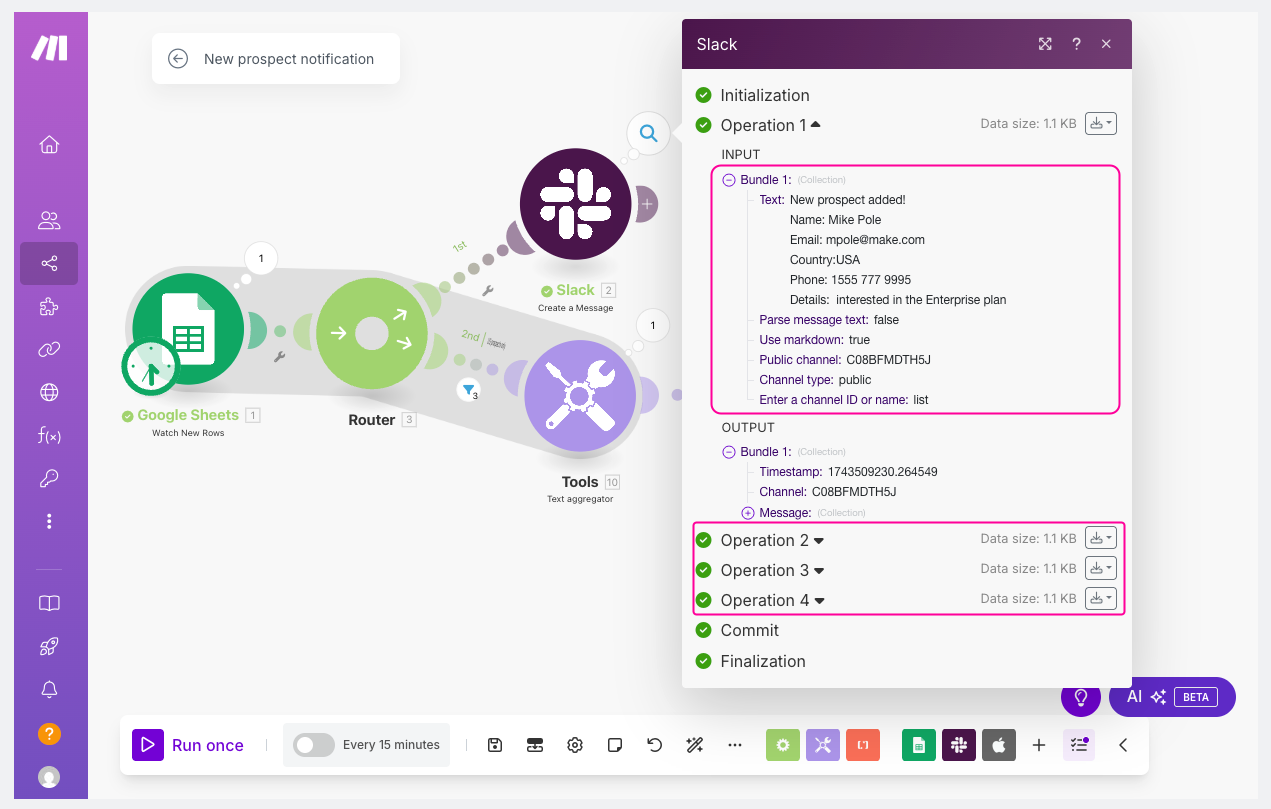Open help in Slack panel header
The height and width of the screenshot is (809, 1271).
pyautogui.click(x=1077, y=44)
